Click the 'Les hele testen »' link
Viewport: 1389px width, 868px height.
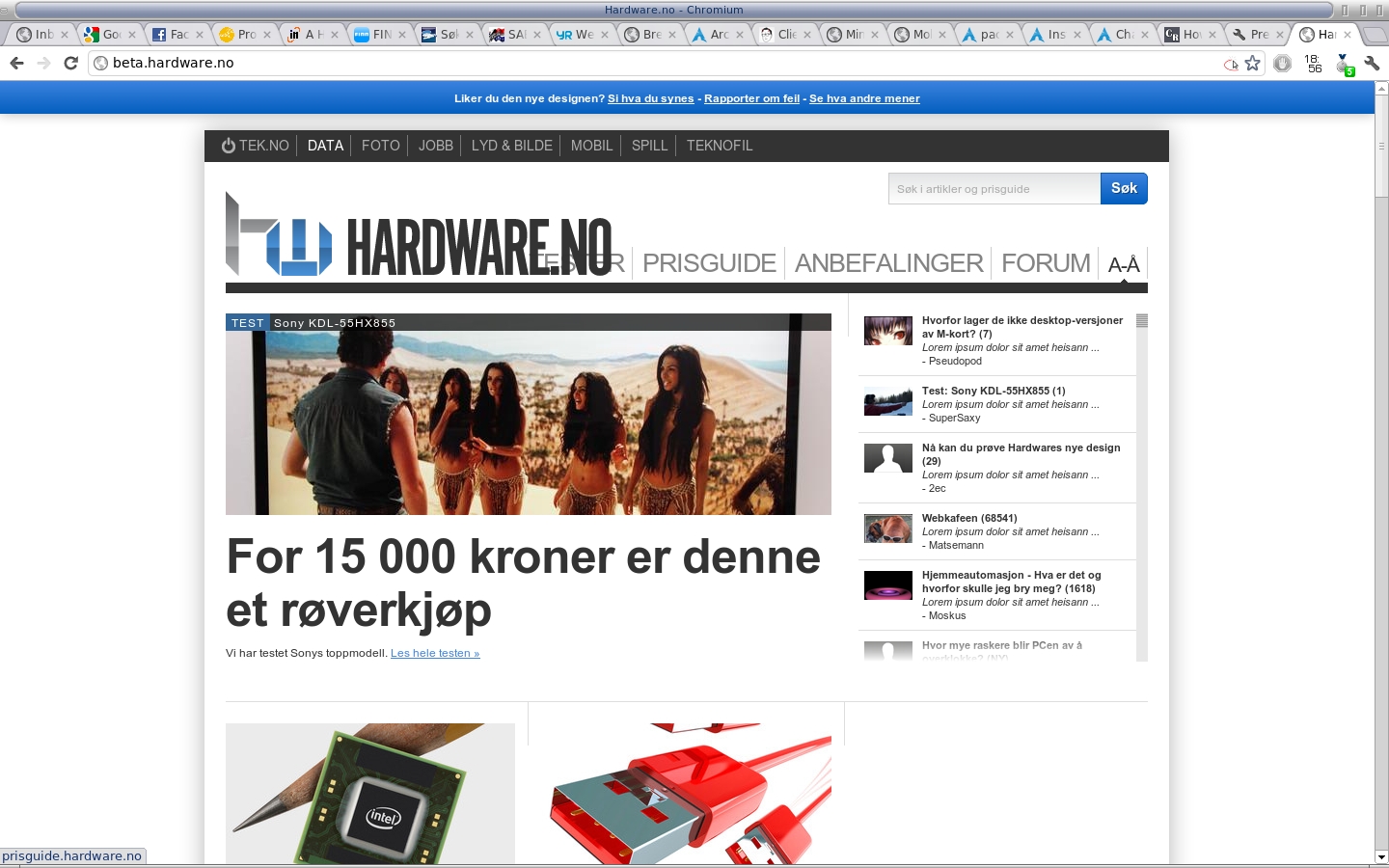(x=435, y=653)
